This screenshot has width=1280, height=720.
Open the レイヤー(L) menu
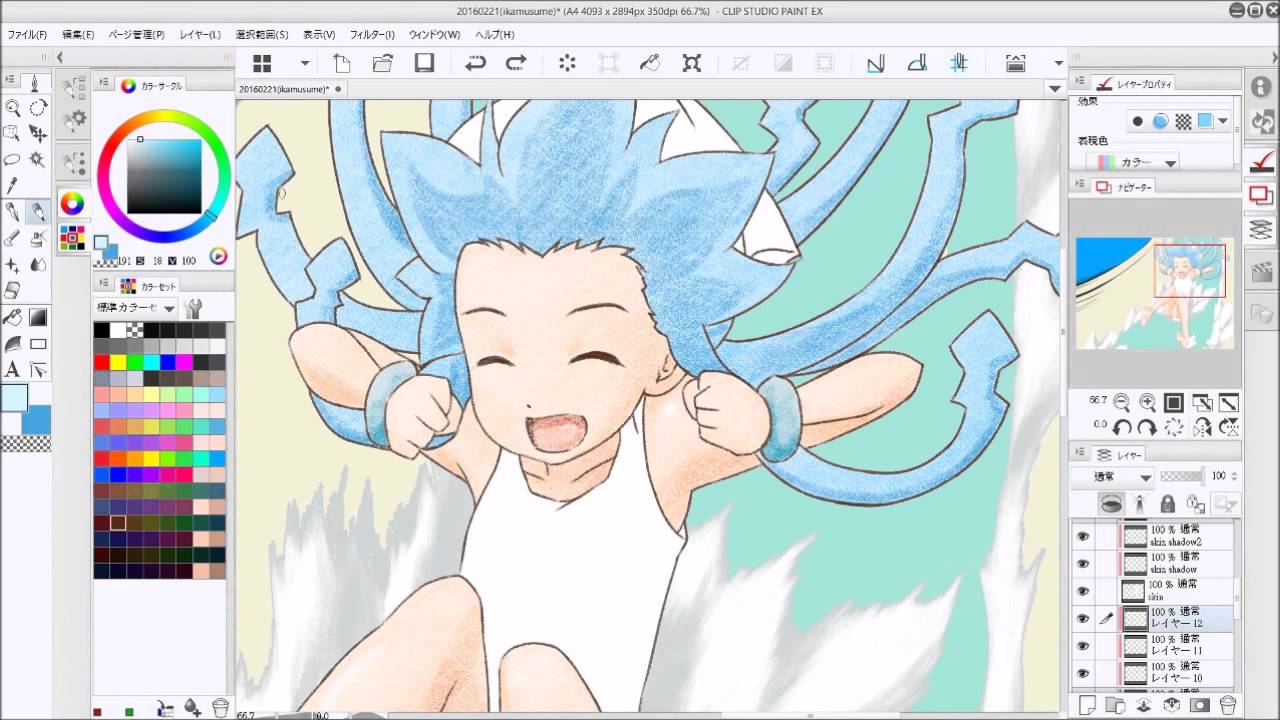click(x=200, y=34)
